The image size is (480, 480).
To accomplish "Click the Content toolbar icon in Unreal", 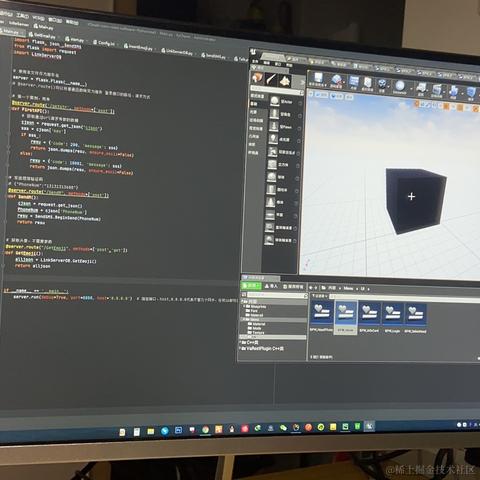I will pyautogui.click(x=353, y=82).
